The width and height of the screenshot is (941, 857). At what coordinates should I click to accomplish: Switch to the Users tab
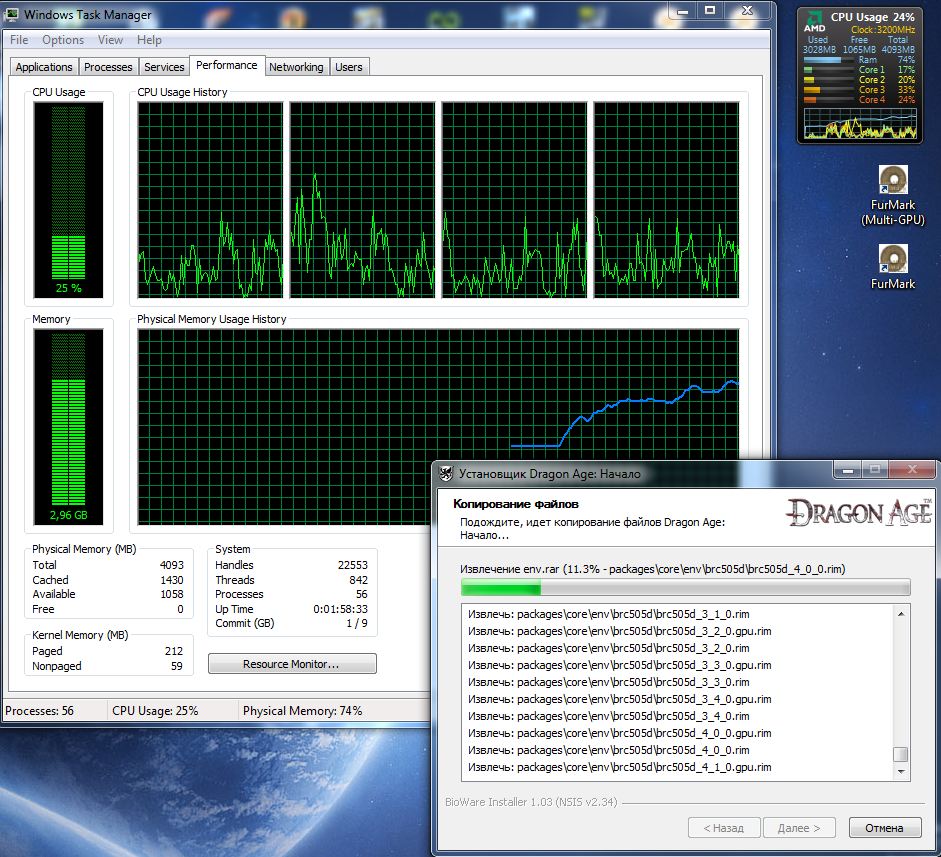point(349,67)
